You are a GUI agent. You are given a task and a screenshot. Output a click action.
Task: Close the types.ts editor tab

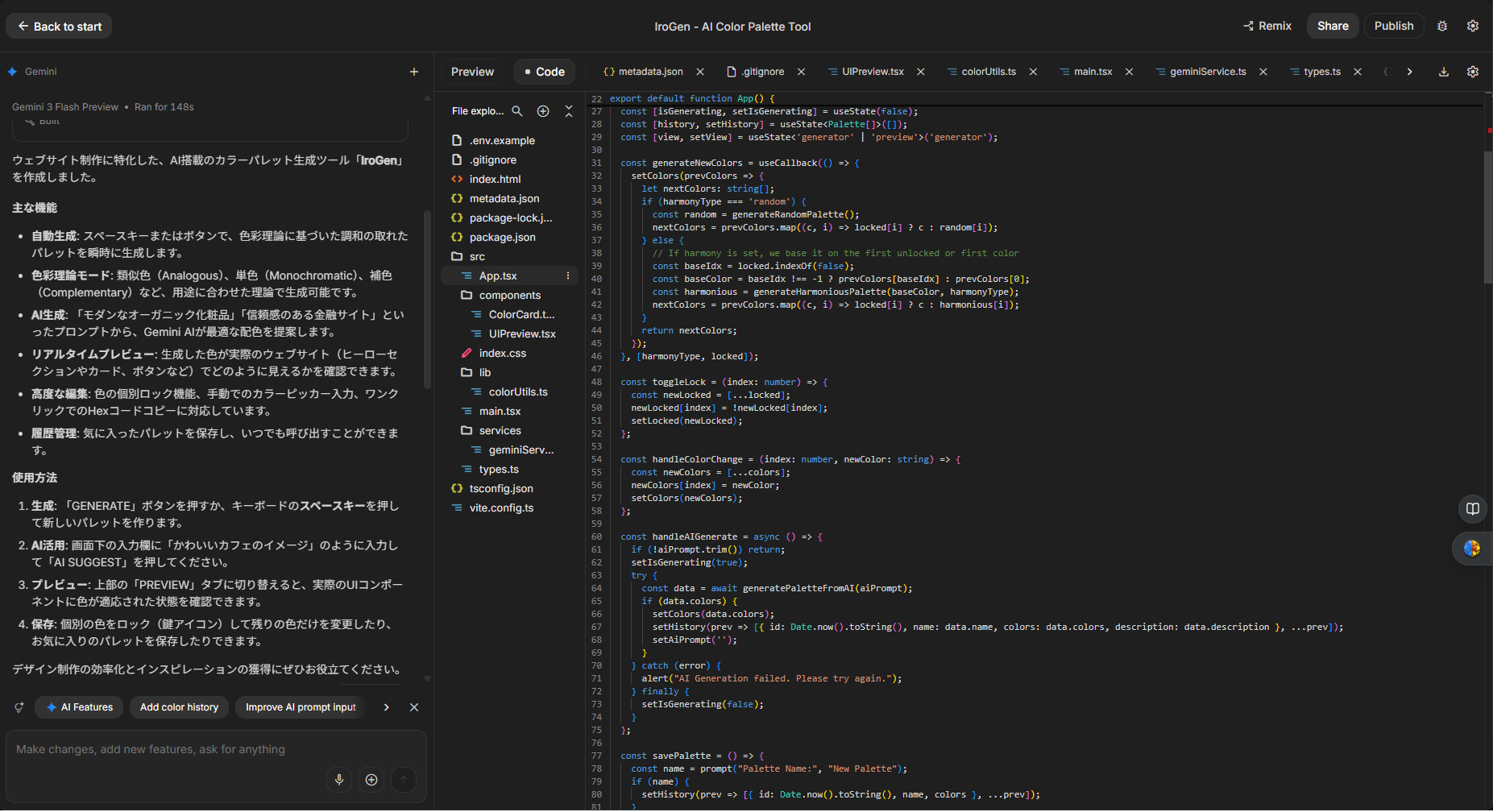[1358, 72]
